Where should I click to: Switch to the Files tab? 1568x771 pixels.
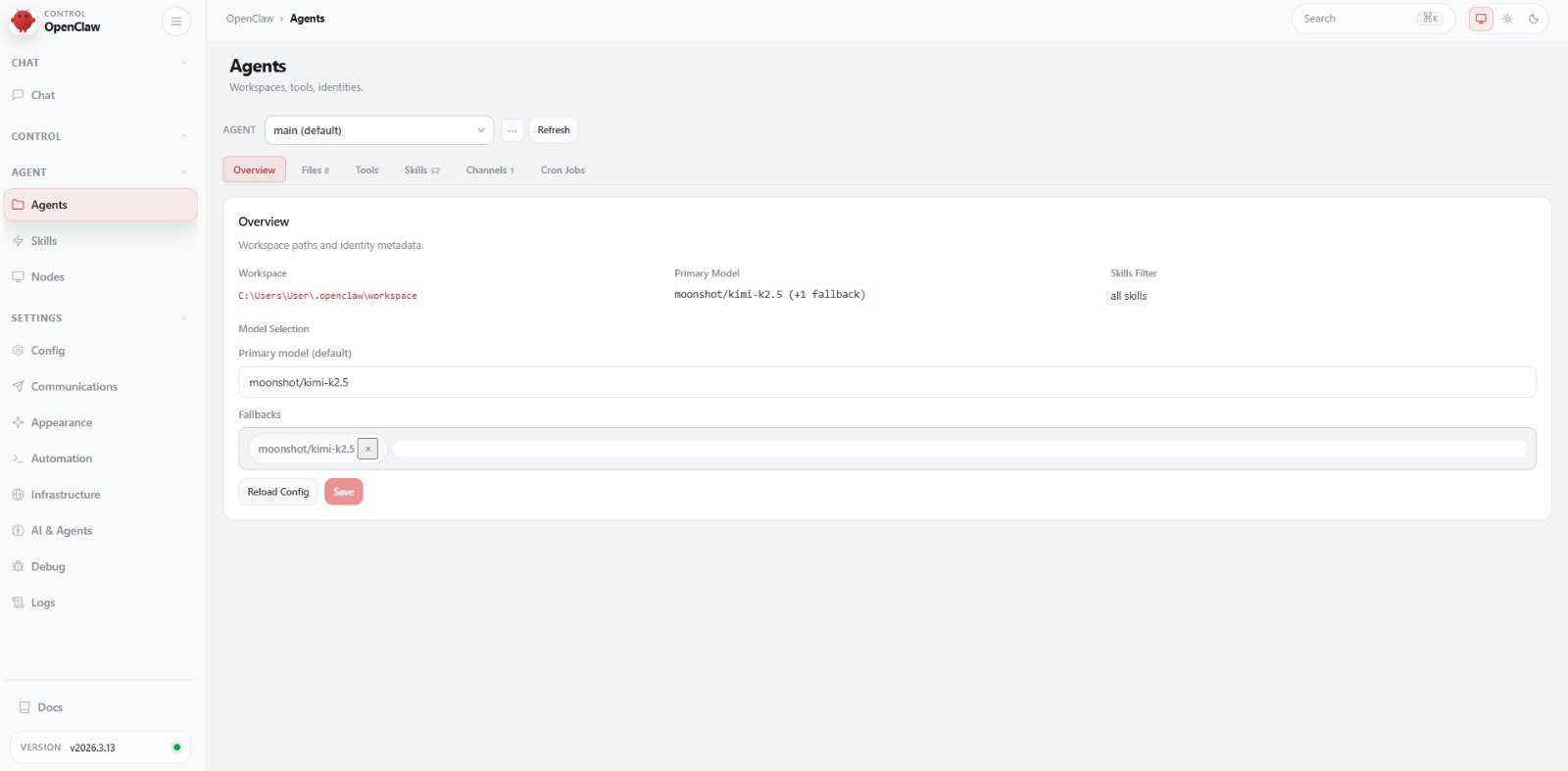[316, 170]
